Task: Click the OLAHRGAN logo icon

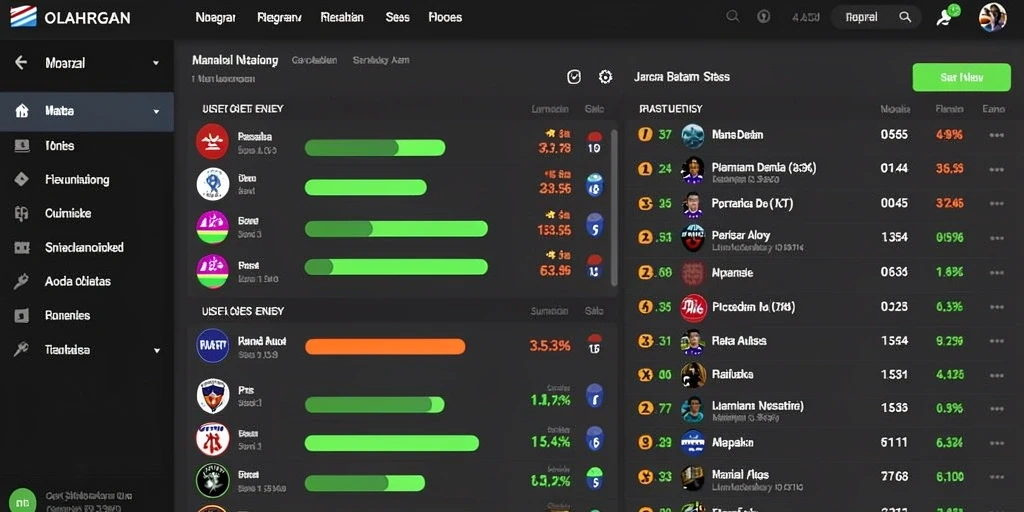Action: 23,16
